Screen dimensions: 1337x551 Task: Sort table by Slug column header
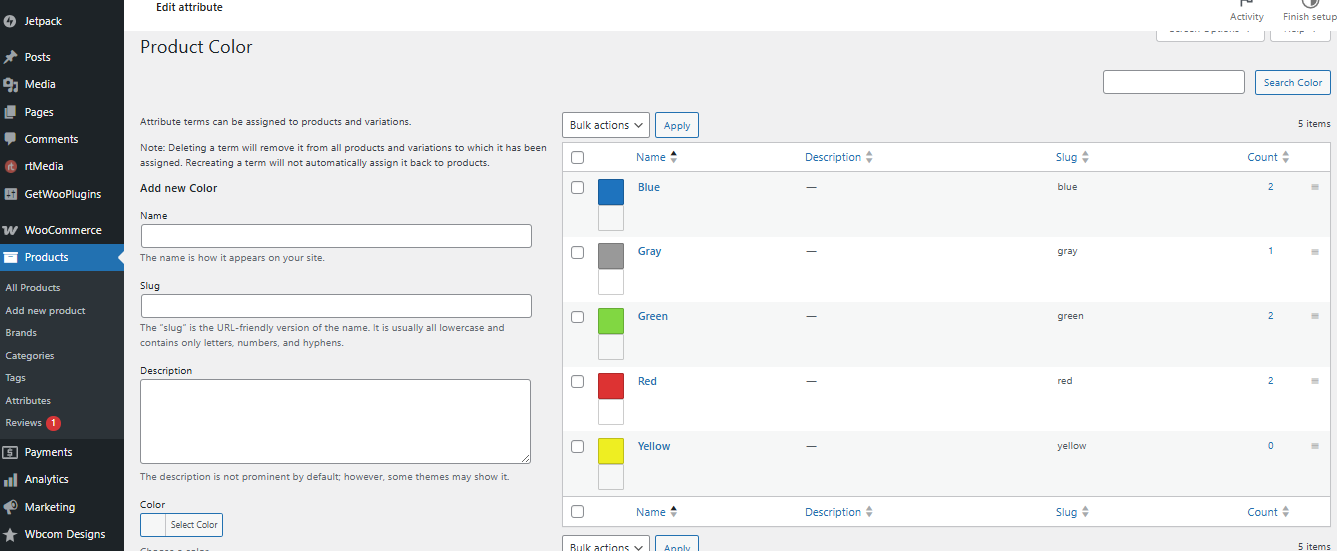coord(1066,157)
